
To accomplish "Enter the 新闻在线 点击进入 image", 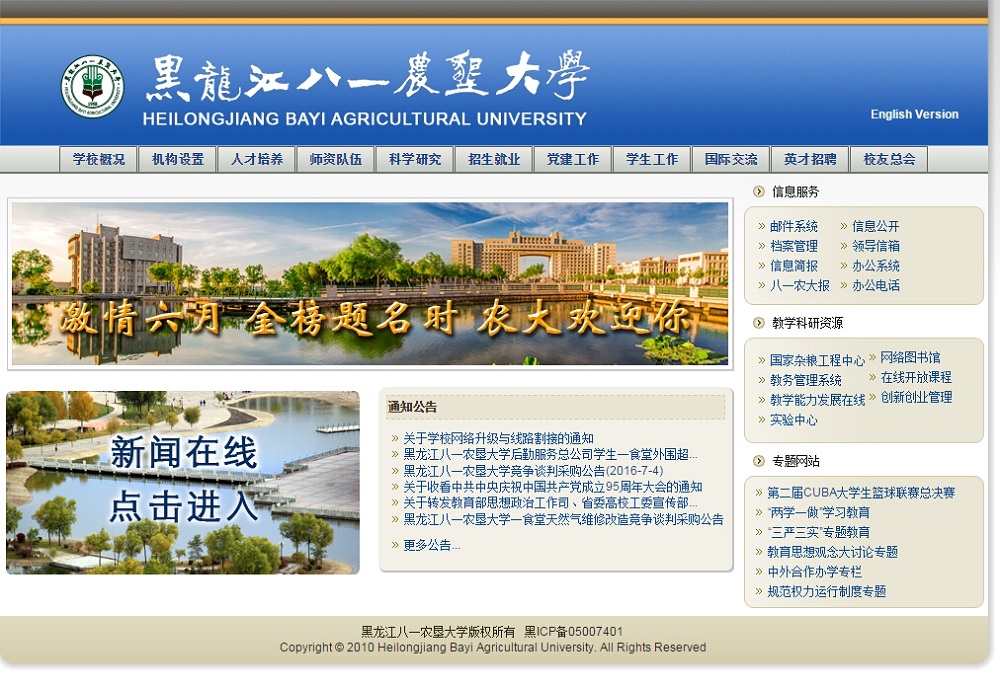I will click(x=183, y=483).
